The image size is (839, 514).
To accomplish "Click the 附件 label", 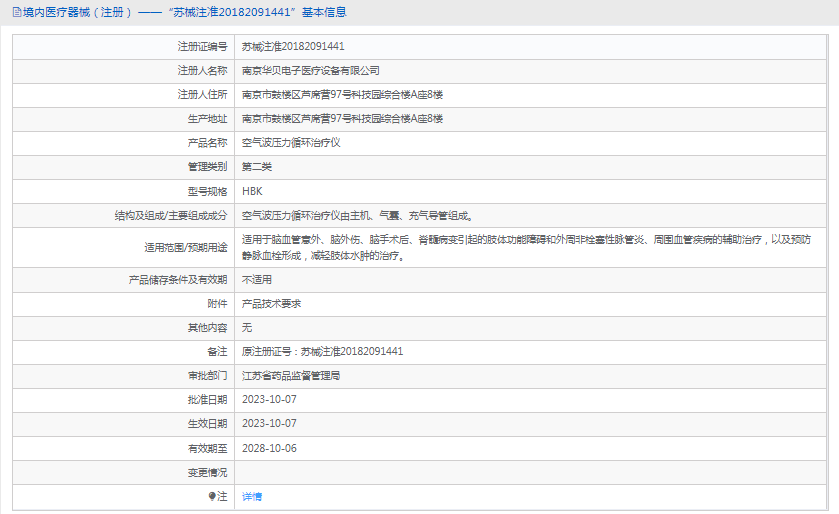I will click(x=217, y=304).
